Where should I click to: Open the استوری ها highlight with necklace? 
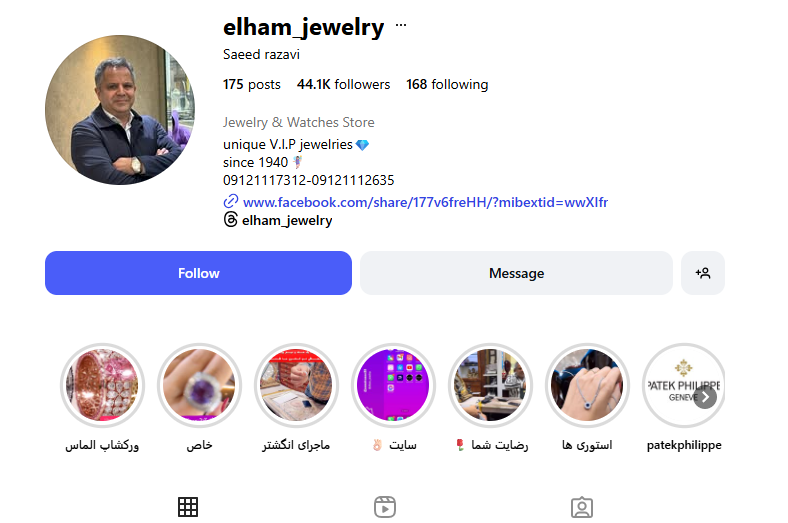click(x=587, y=385)
